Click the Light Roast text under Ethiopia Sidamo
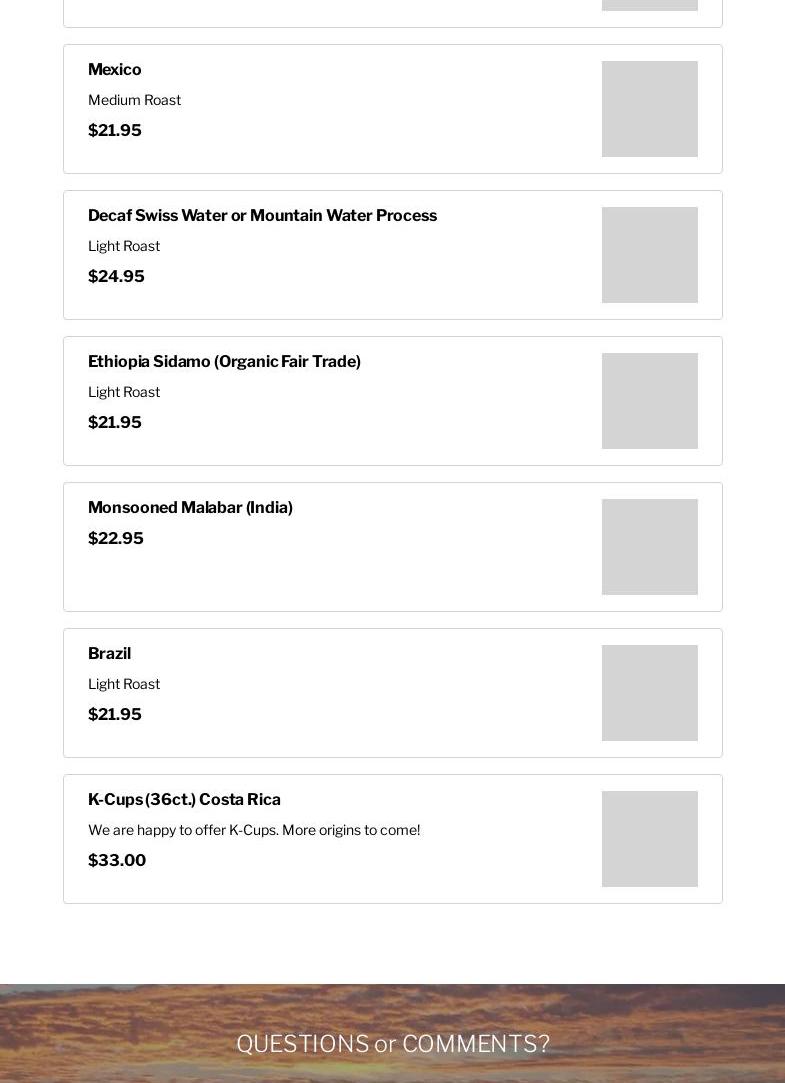This screenshot has height=1083, width=785. (124, 392)
